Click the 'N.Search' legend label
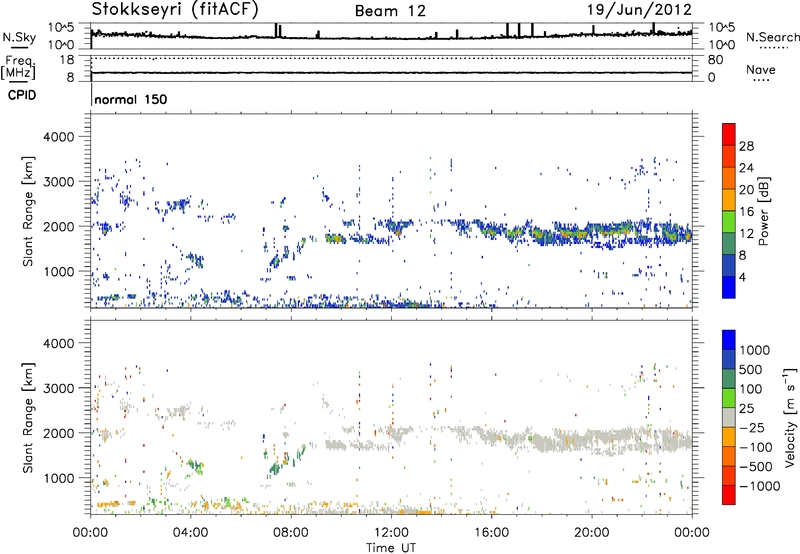800x554 pixels. coord(772,37)
